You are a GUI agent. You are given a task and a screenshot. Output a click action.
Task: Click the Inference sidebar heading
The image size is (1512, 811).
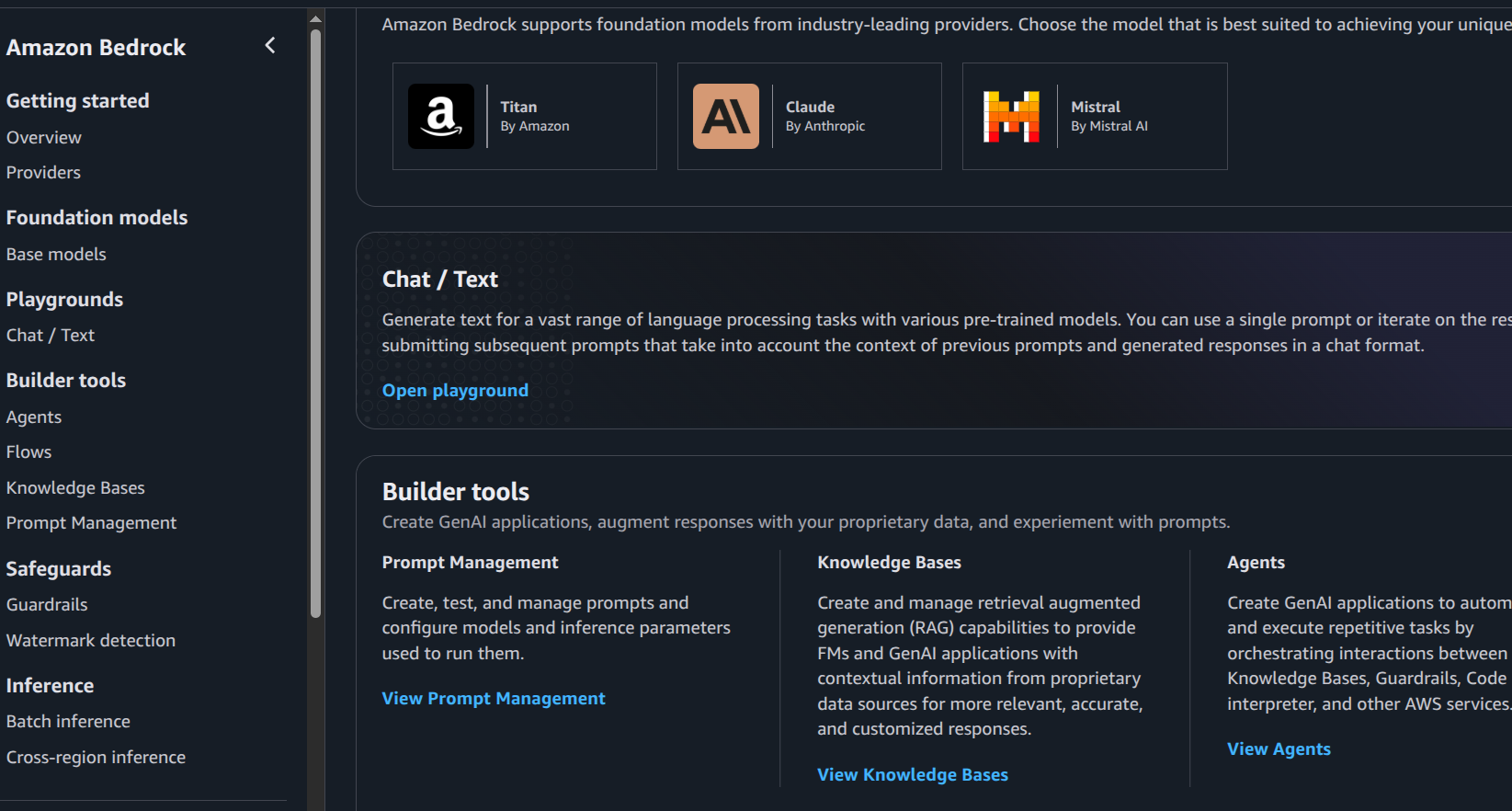[50, 685]
